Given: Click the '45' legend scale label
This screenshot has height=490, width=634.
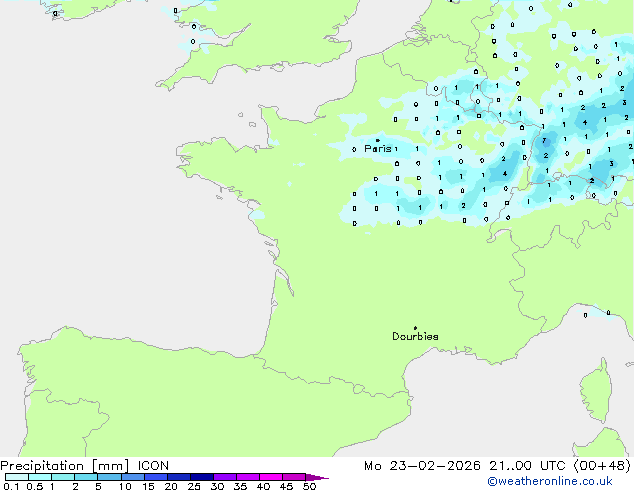Looking at the screenshot, I should pos(286,486).
